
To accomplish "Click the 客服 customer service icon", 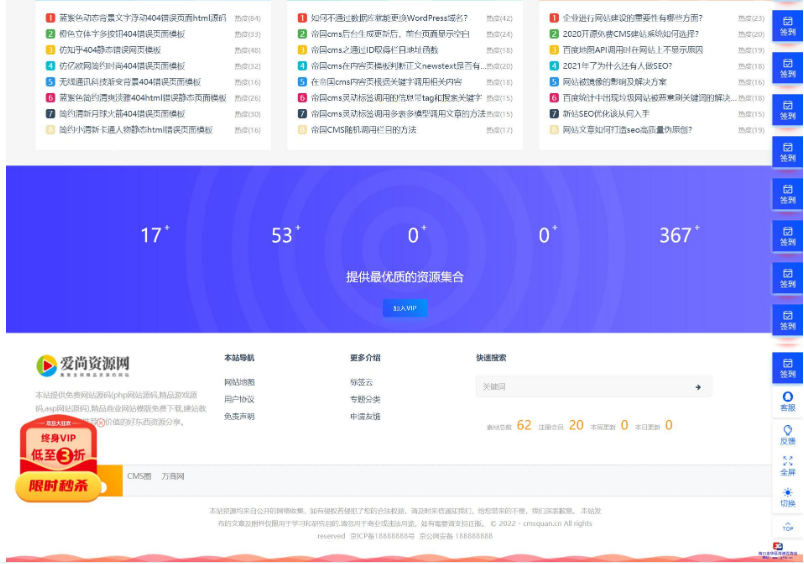I will click(787, 401).
